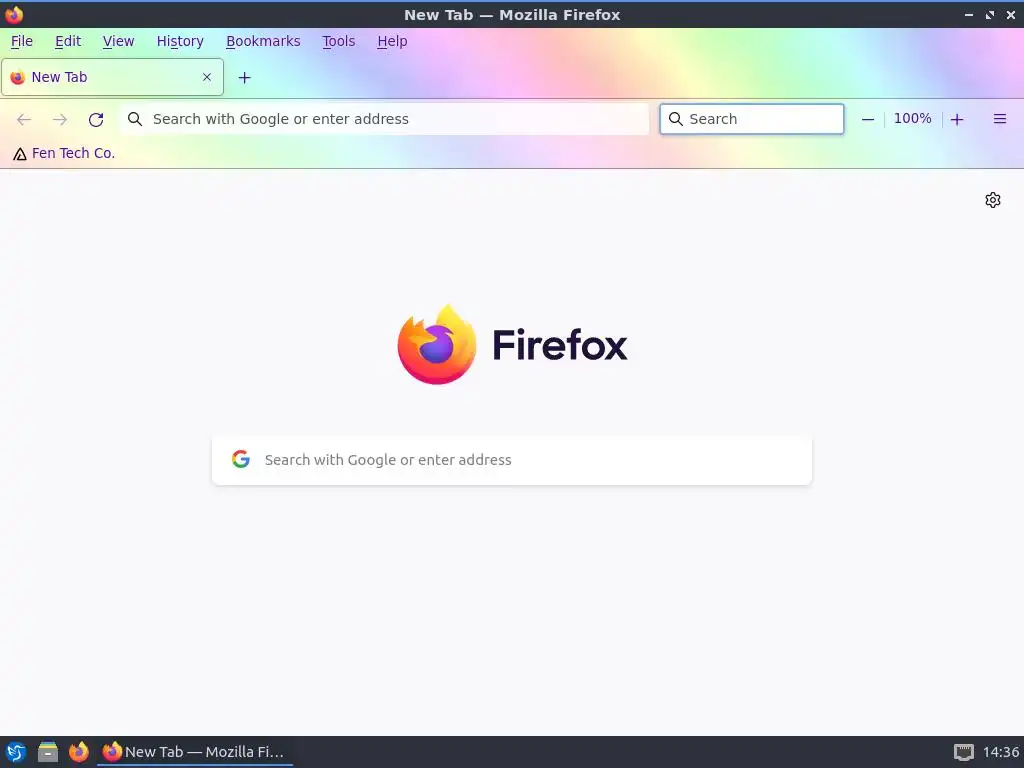Viewport: 1024px width, 768px height.
Task: Minimize the Firefox window
Action: pyautogui.click(x=968, y=14)
